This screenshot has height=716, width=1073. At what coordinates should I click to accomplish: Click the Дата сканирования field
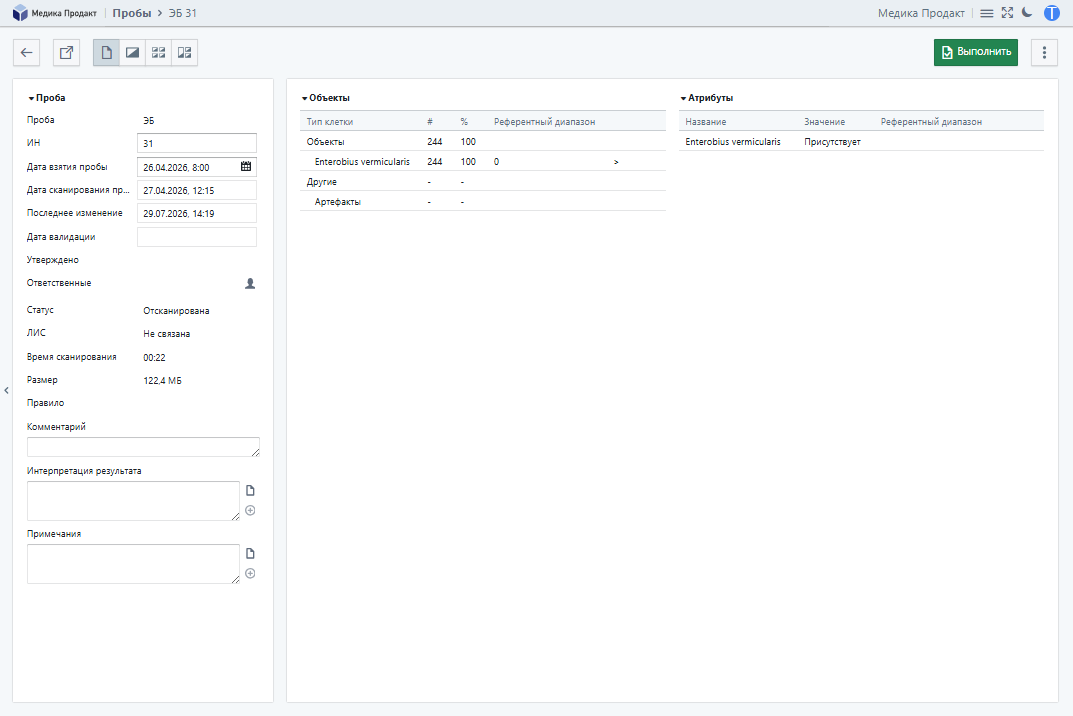(197, 190)
